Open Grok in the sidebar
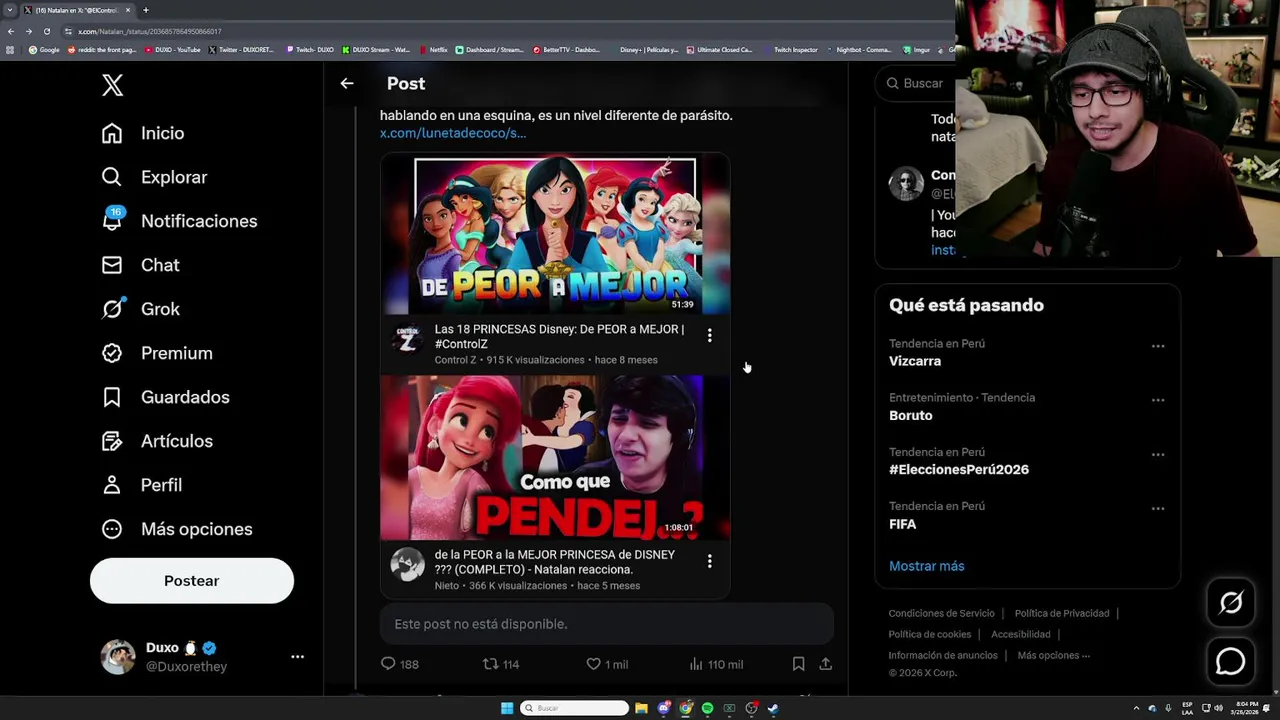This screenshot has width=1280, height=720. coord(140,309)
